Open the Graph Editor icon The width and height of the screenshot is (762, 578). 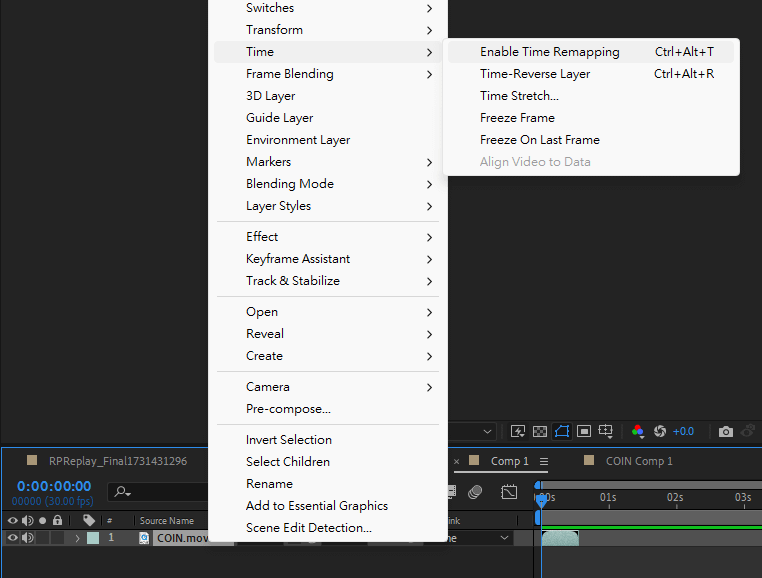tap(509, 492)
